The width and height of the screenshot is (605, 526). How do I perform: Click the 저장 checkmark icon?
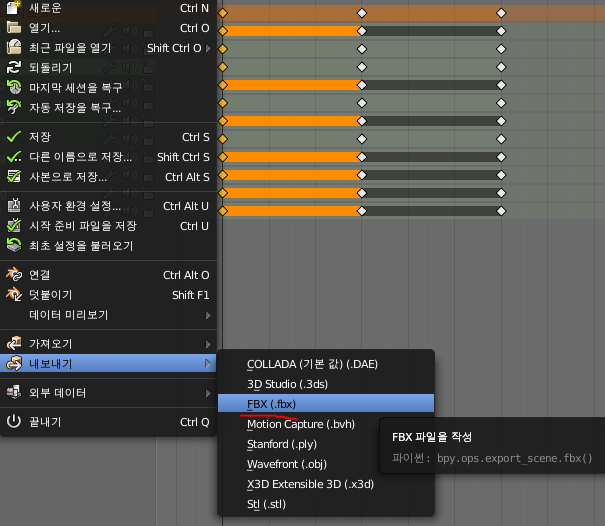(x=14, y=137)
